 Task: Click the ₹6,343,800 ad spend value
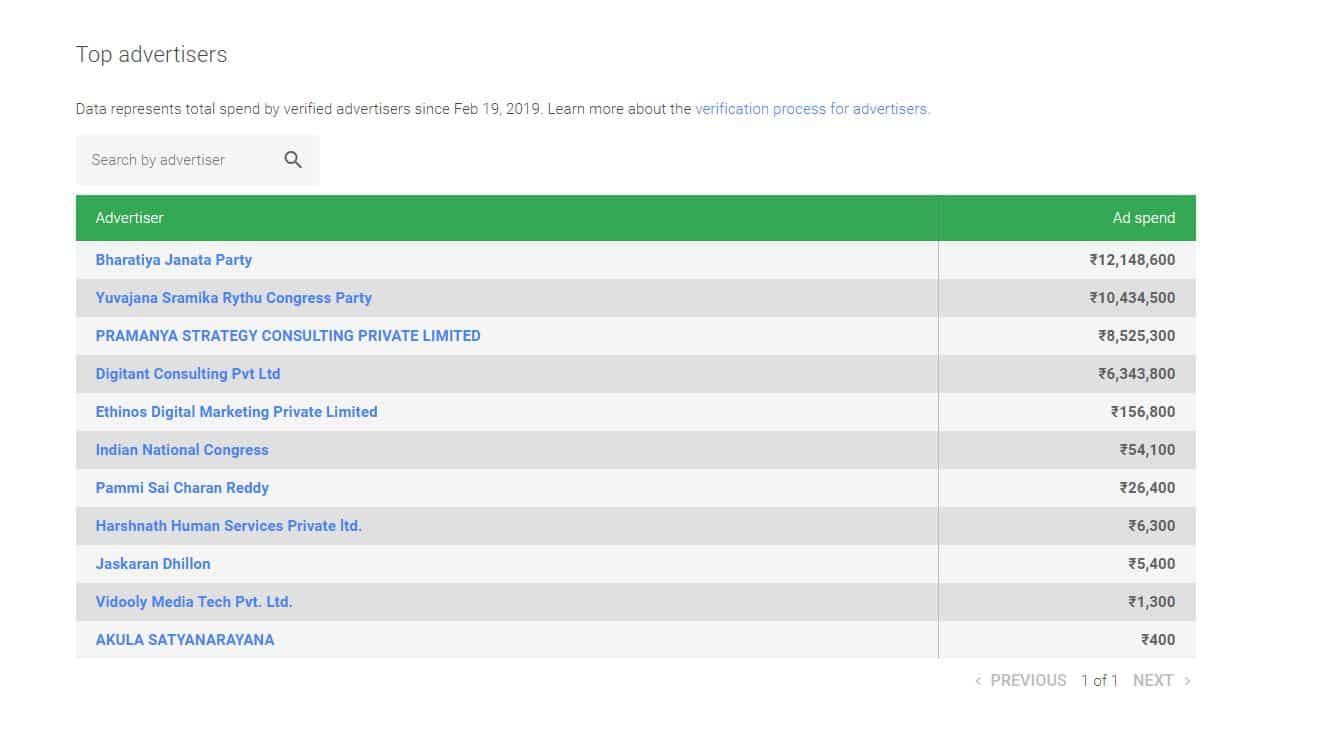click(1137, 374)
